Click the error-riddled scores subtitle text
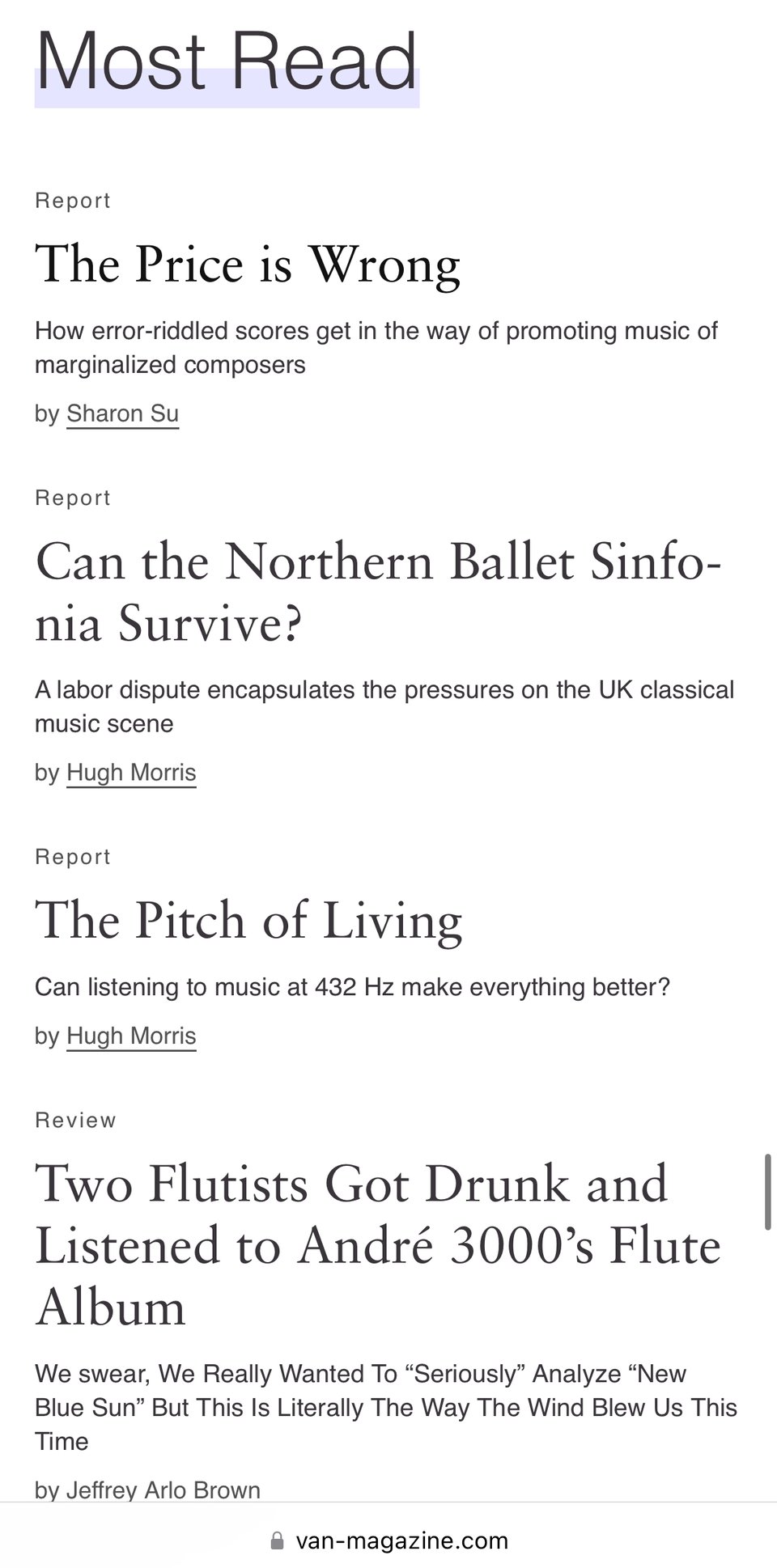The height and width of the screenshot is (1568, 777). click(376, 348)
